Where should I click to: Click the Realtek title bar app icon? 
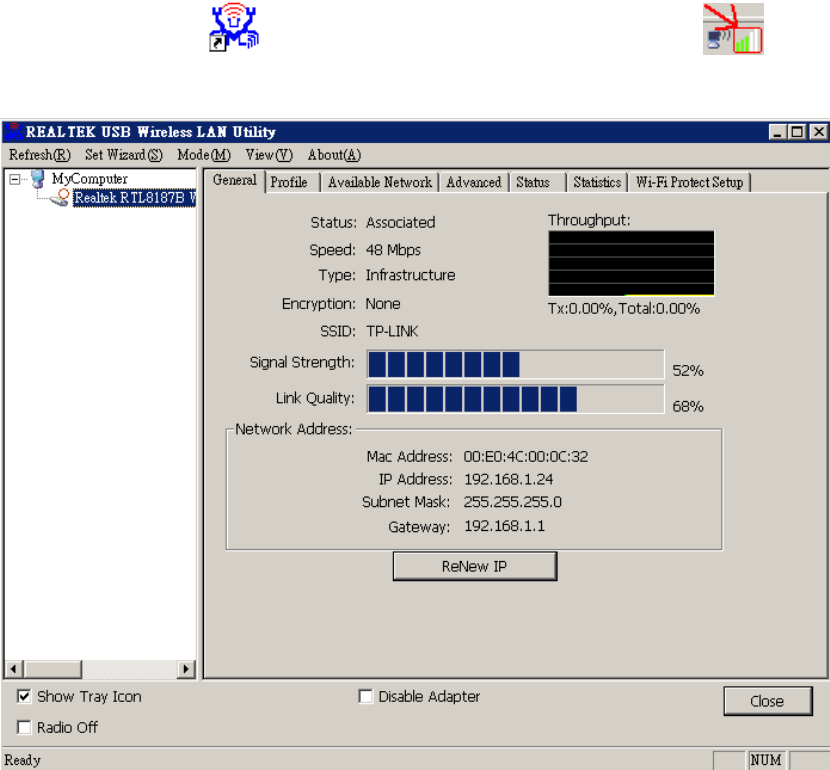click(x=13, y=131)
